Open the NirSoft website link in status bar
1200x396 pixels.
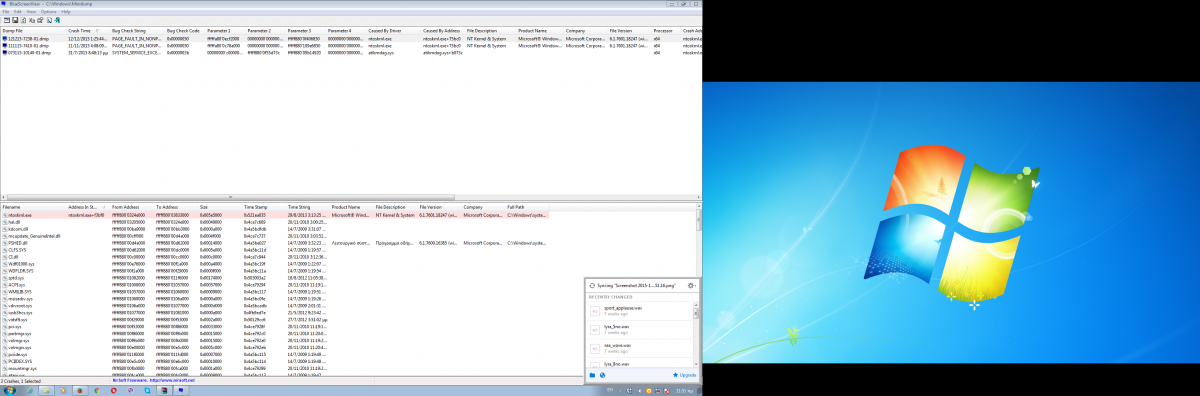[153, 380]
